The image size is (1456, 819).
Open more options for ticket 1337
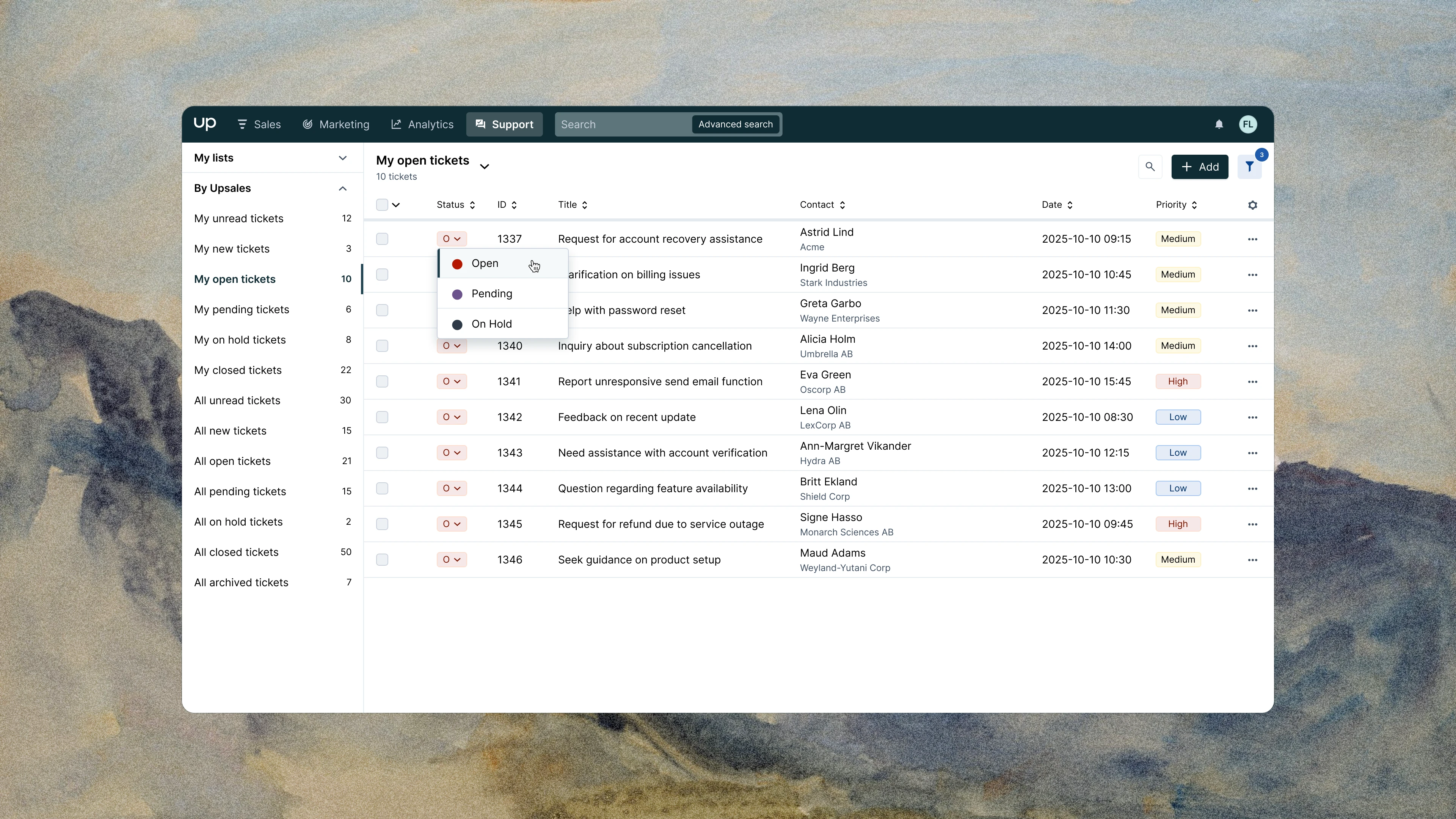coord(1252,239)
